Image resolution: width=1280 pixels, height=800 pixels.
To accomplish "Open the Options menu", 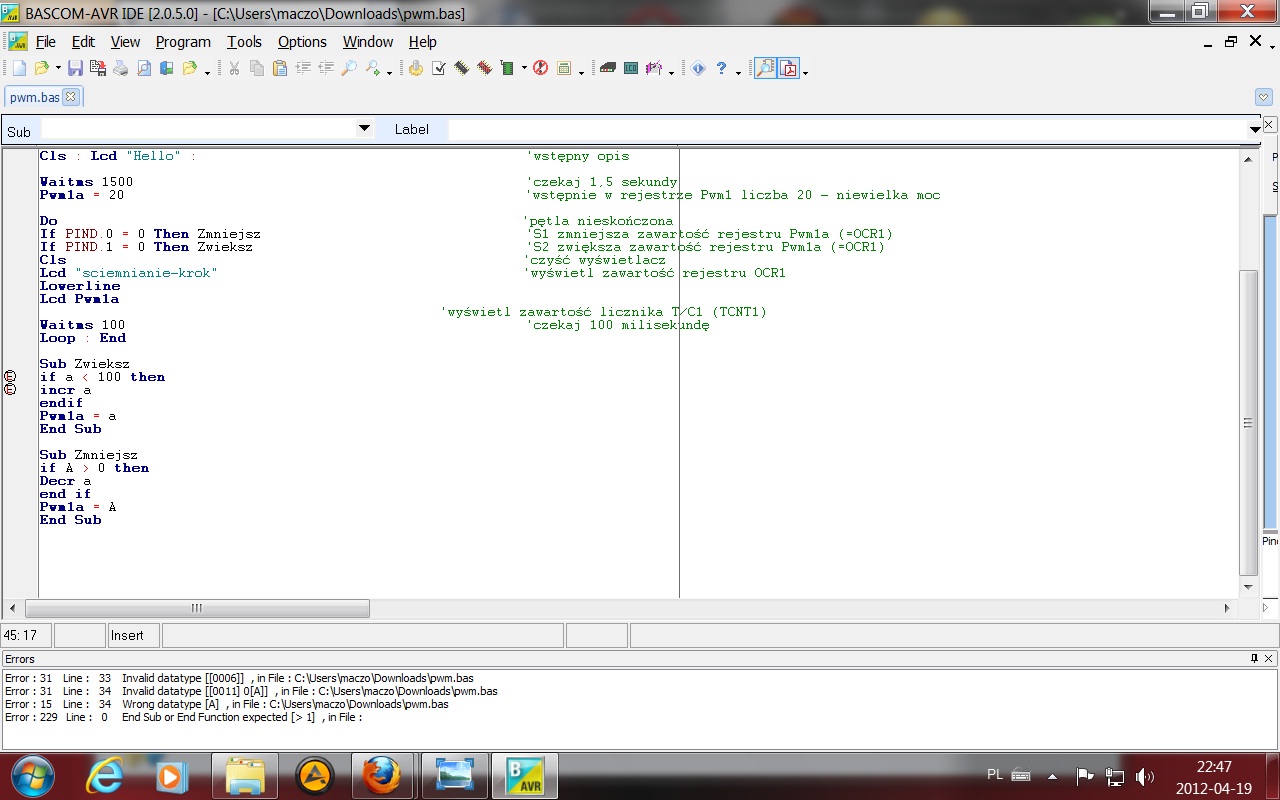I will [302, 42].
